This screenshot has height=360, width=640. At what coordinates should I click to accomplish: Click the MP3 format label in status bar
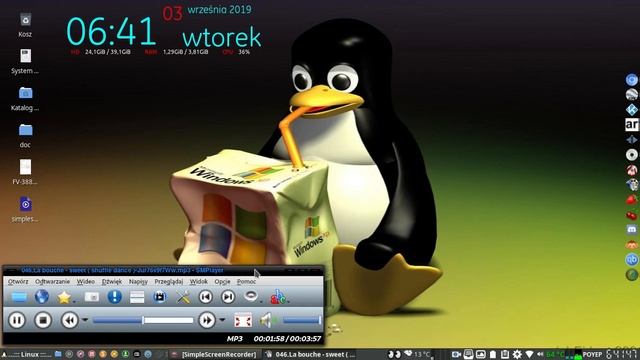[x=235, y=338]
